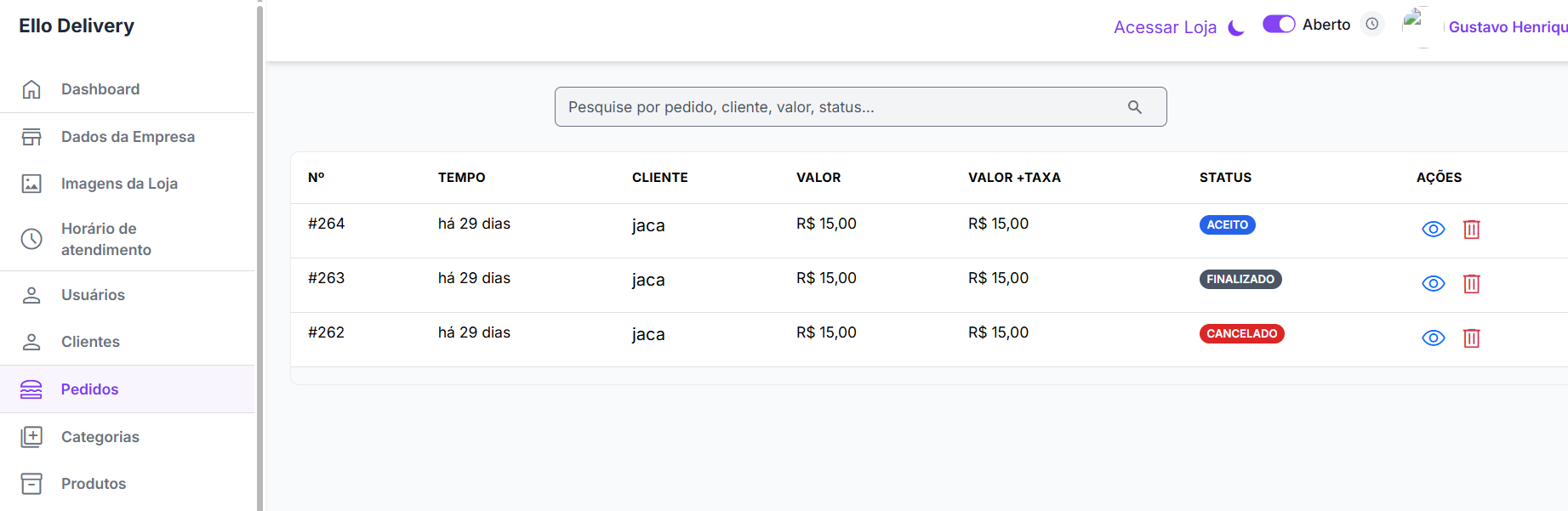Click the FINALIZADO status badge
Viewport: 1568px width, 511px height.
1240,280
